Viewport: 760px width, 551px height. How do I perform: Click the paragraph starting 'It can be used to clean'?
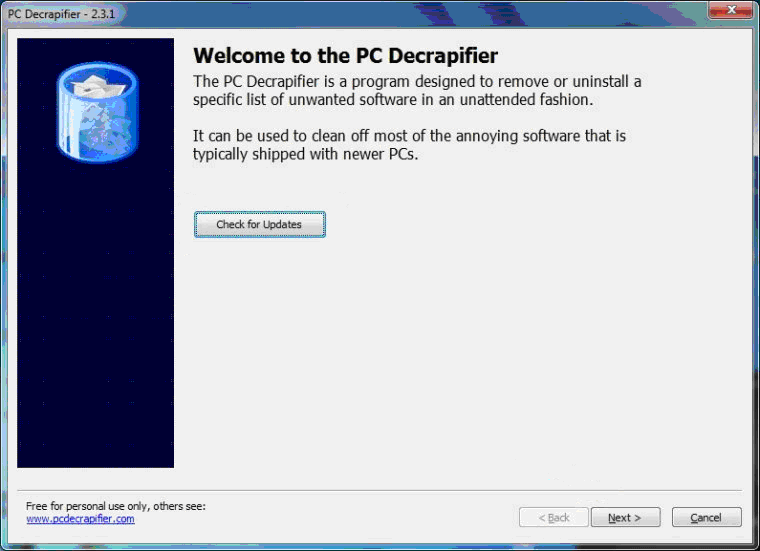(409, 145)
